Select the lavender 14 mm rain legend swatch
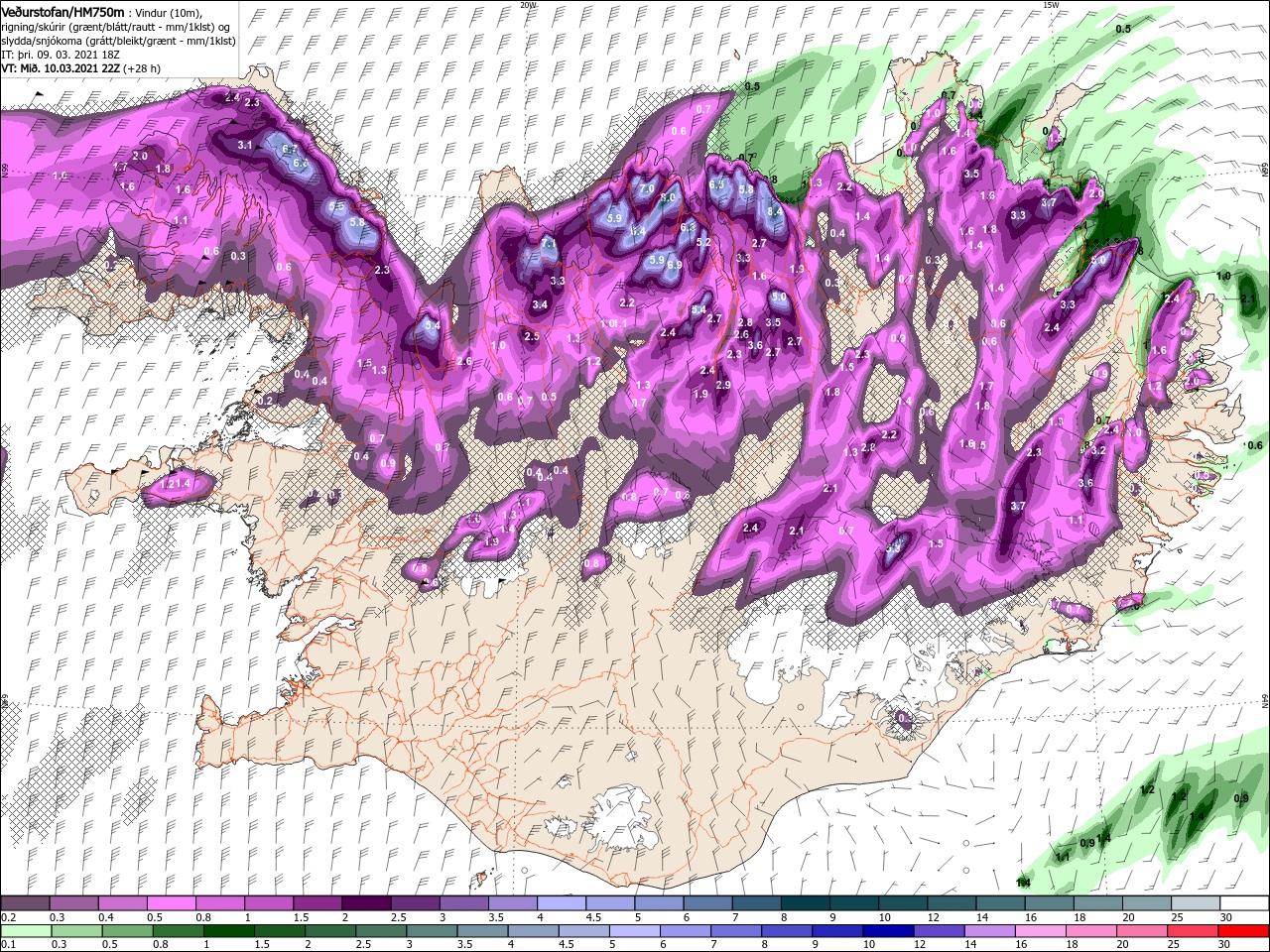Image resolution: width=1270 pixels, height=952 pixels. click(990, 931)
